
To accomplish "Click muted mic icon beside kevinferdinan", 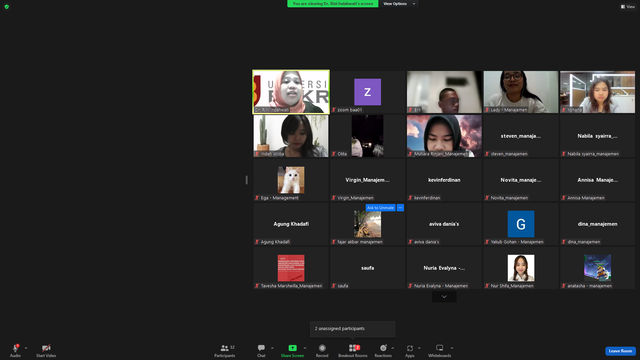I will point(410,198).
